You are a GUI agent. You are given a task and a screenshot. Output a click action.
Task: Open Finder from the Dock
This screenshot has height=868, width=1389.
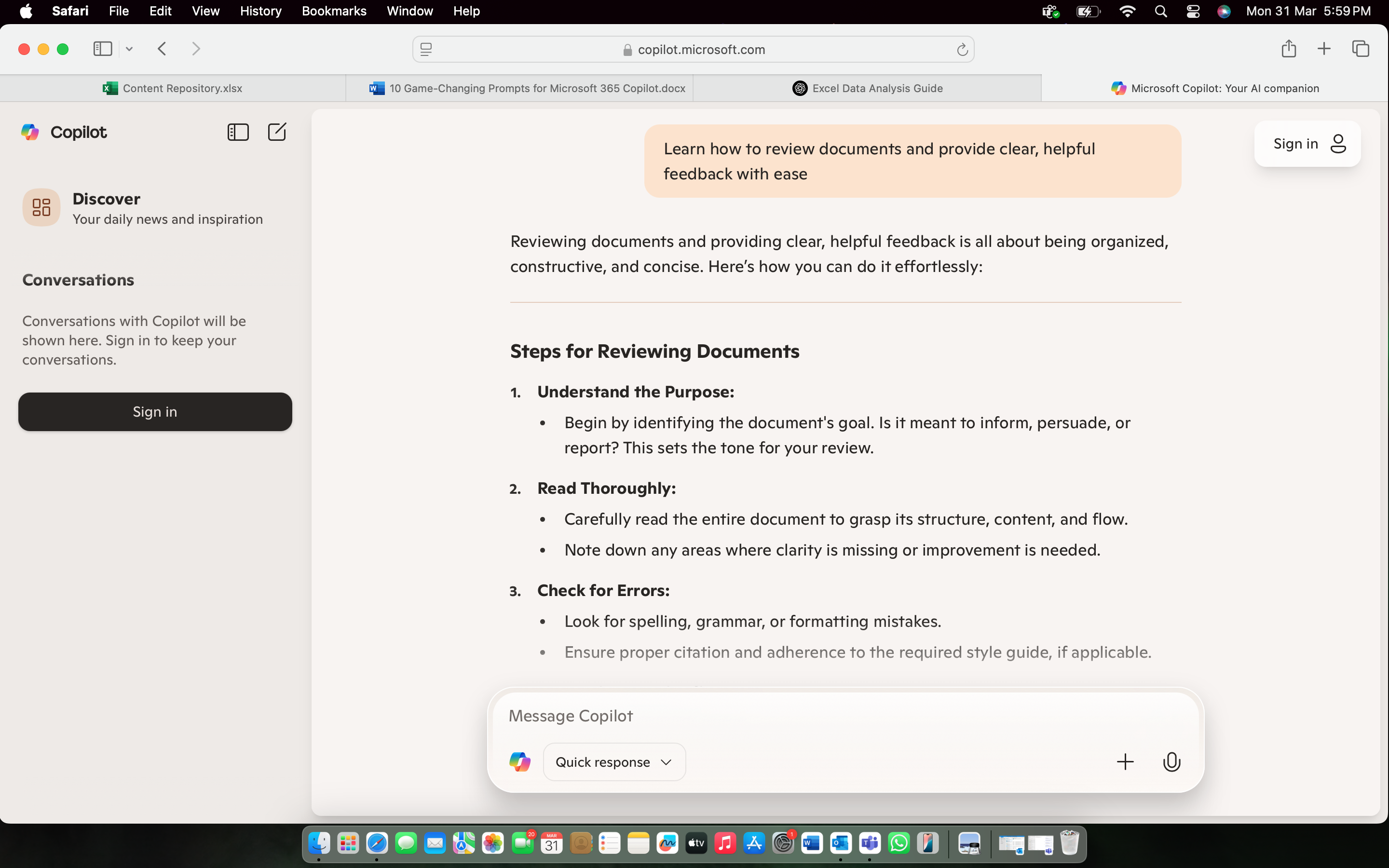(x=319, y=843)
